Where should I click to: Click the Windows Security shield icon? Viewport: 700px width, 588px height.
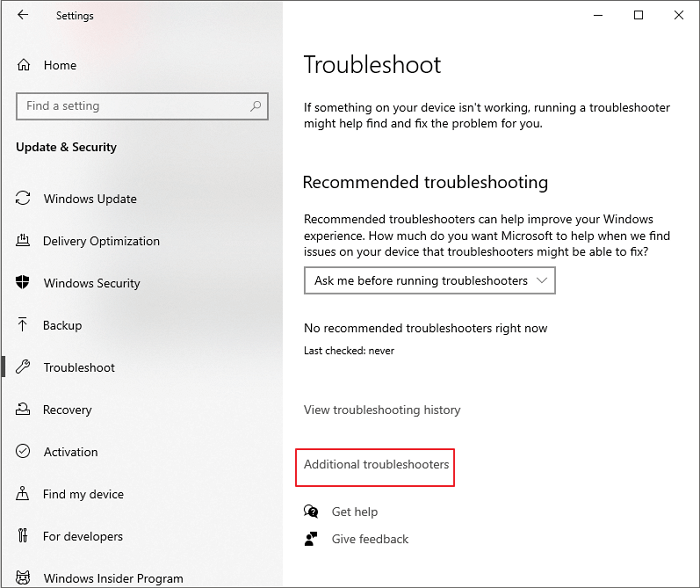point(23,283)
